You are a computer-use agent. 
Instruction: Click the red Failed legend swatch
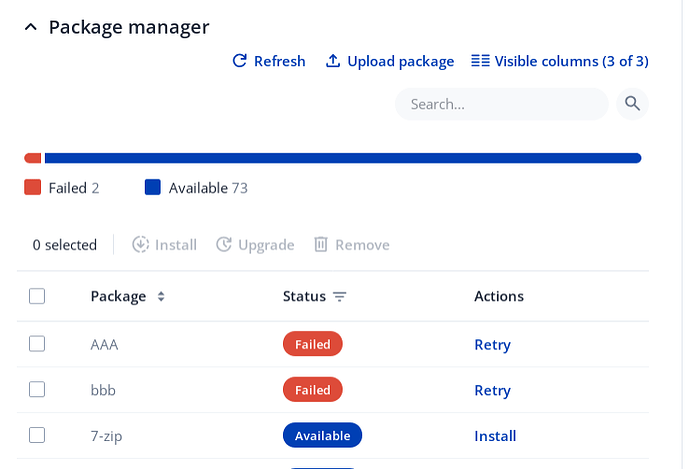click(x=32, y=188)
